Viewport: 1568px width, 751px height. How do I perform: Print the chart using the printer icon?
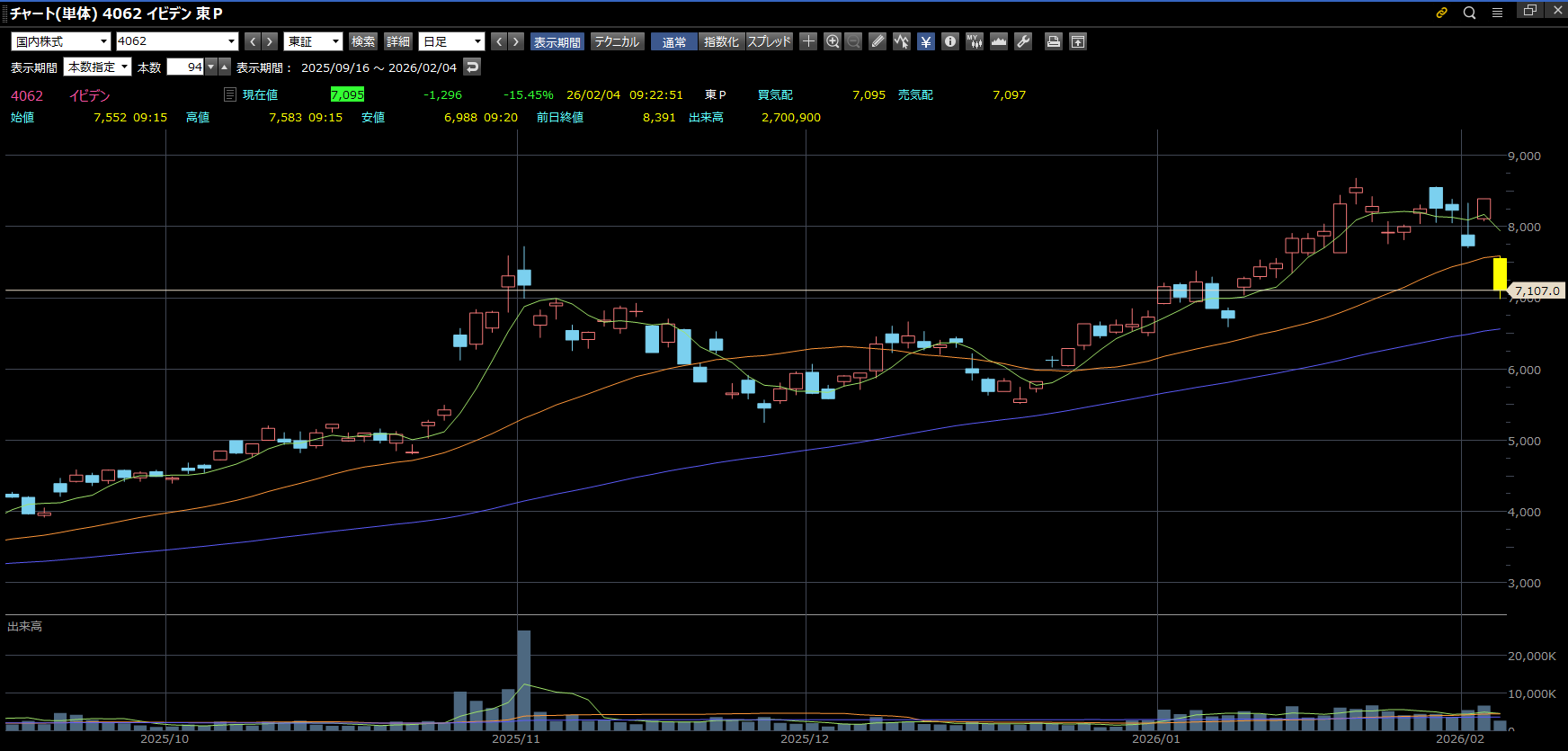1053,41
